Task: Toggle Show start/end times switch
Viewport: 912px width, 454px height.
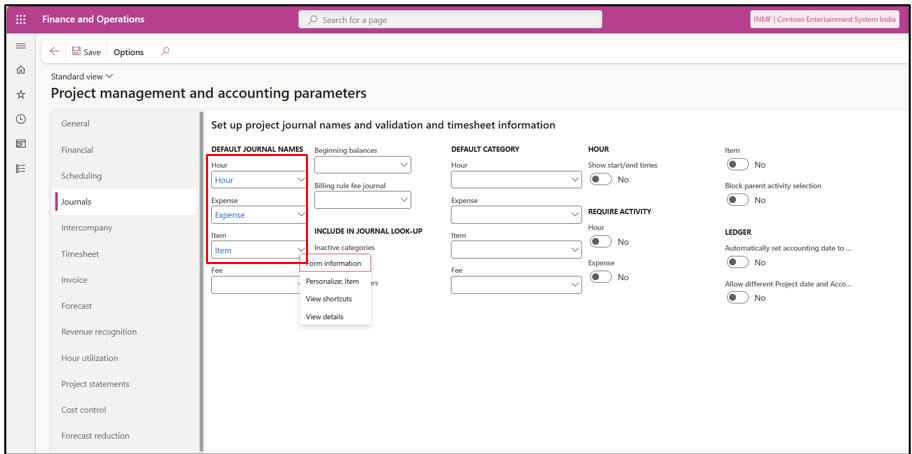Action: pos(600,180)
